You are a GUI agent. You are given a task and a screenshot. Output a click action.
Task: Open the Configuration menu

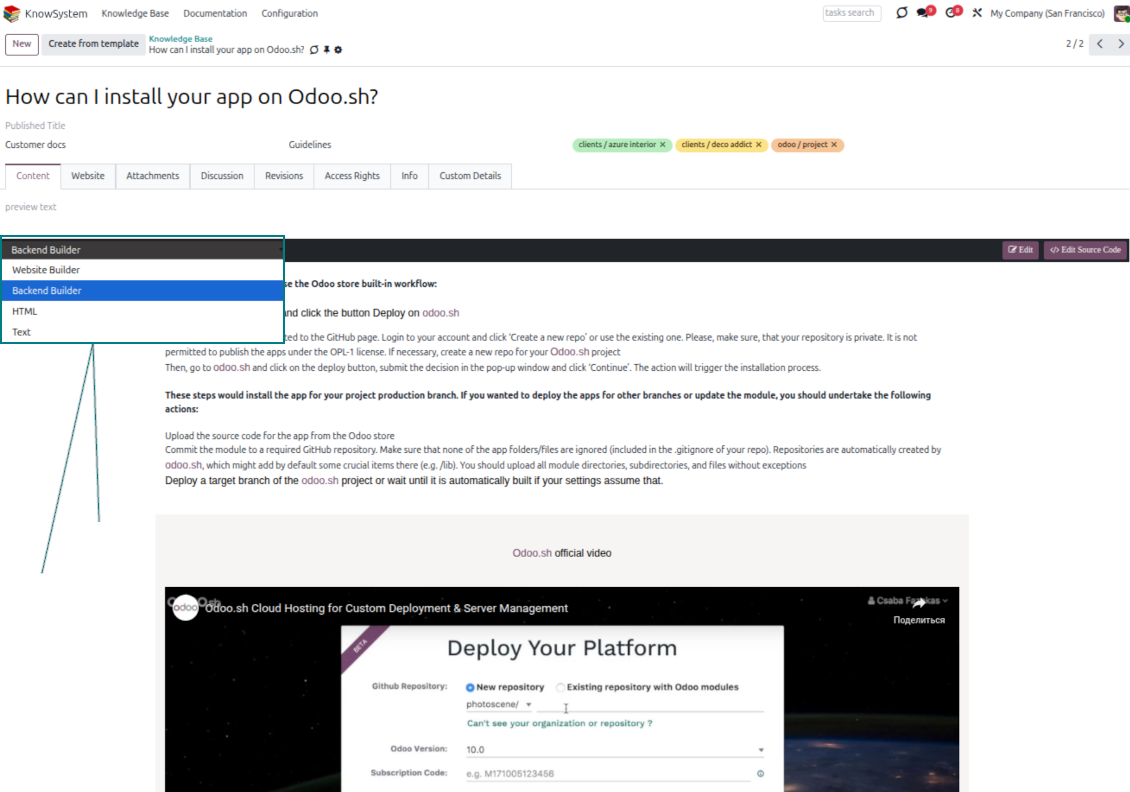289,14
